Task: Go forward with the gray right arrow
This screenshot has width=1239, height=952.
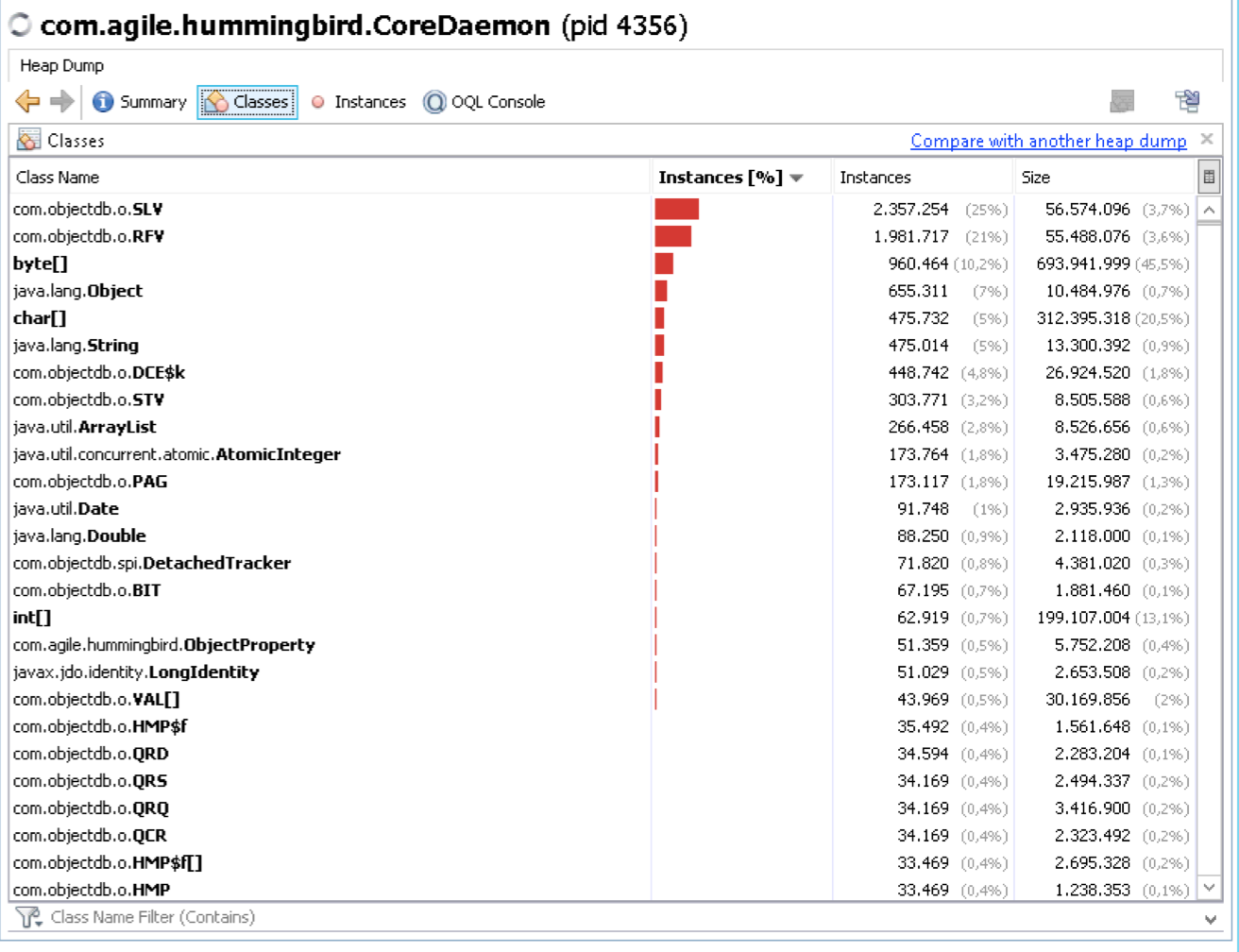Action: [x=61, y=102]
